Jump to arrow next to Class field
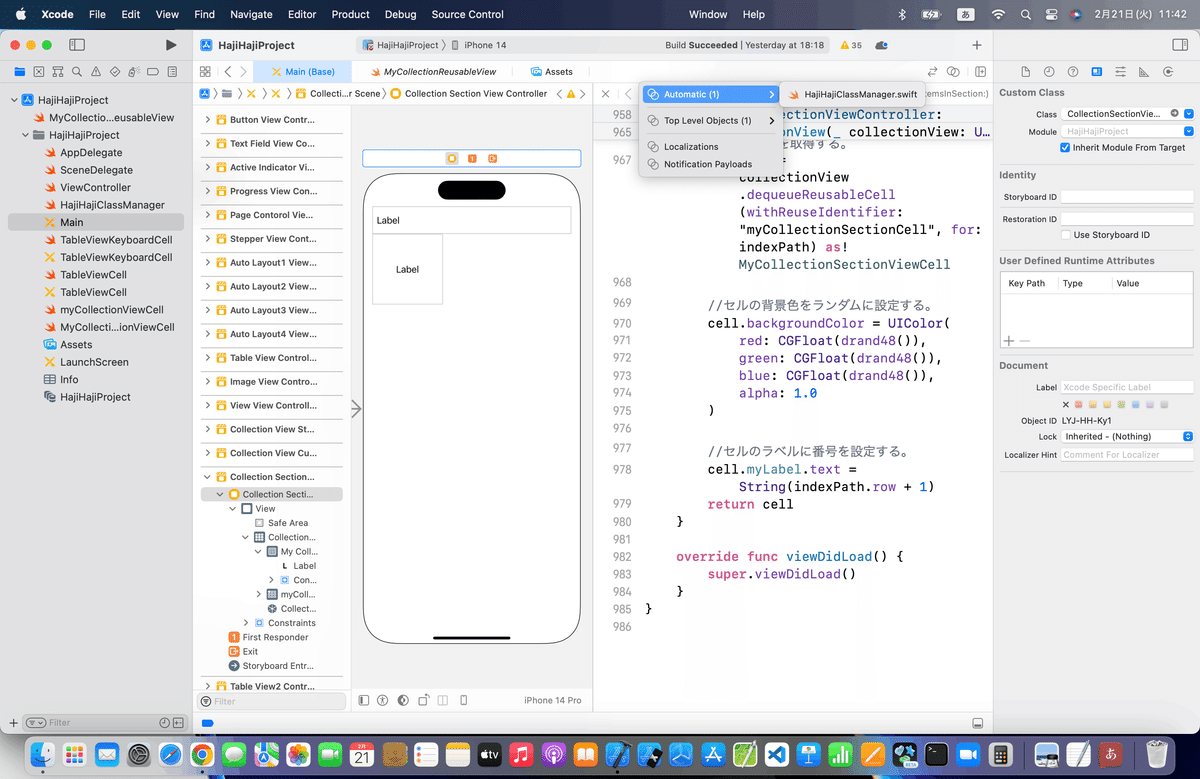 1175,114
